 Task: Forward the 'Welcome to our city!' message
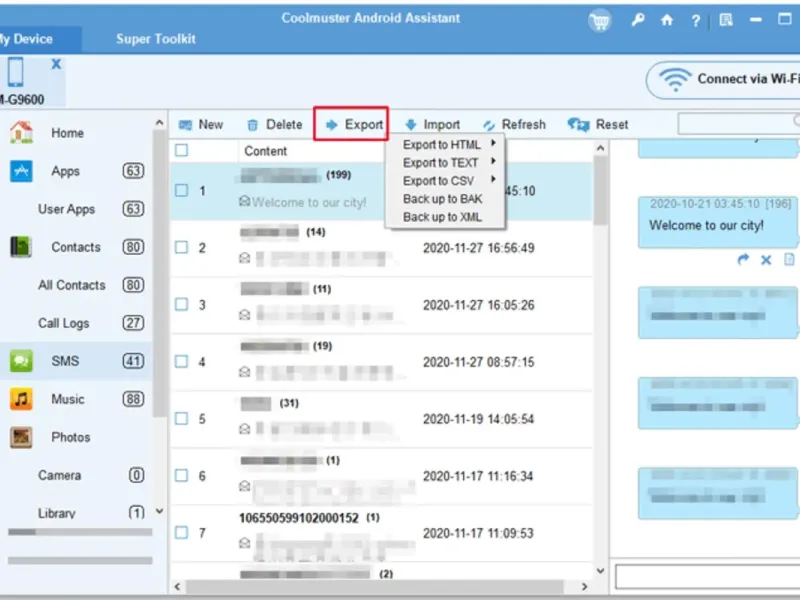(x=743, y=260)
